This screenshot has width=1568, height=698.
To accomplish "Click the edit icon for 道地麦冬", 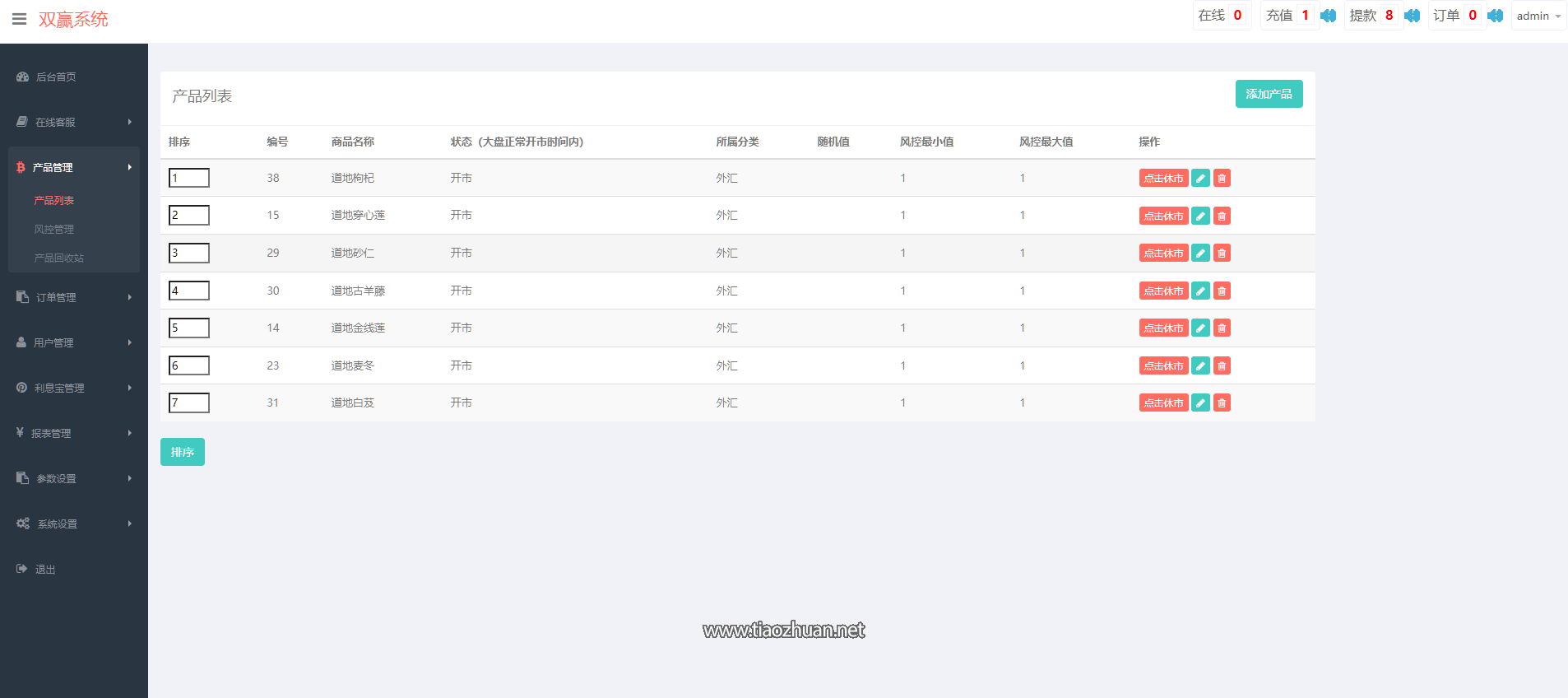I will 1200,366.
